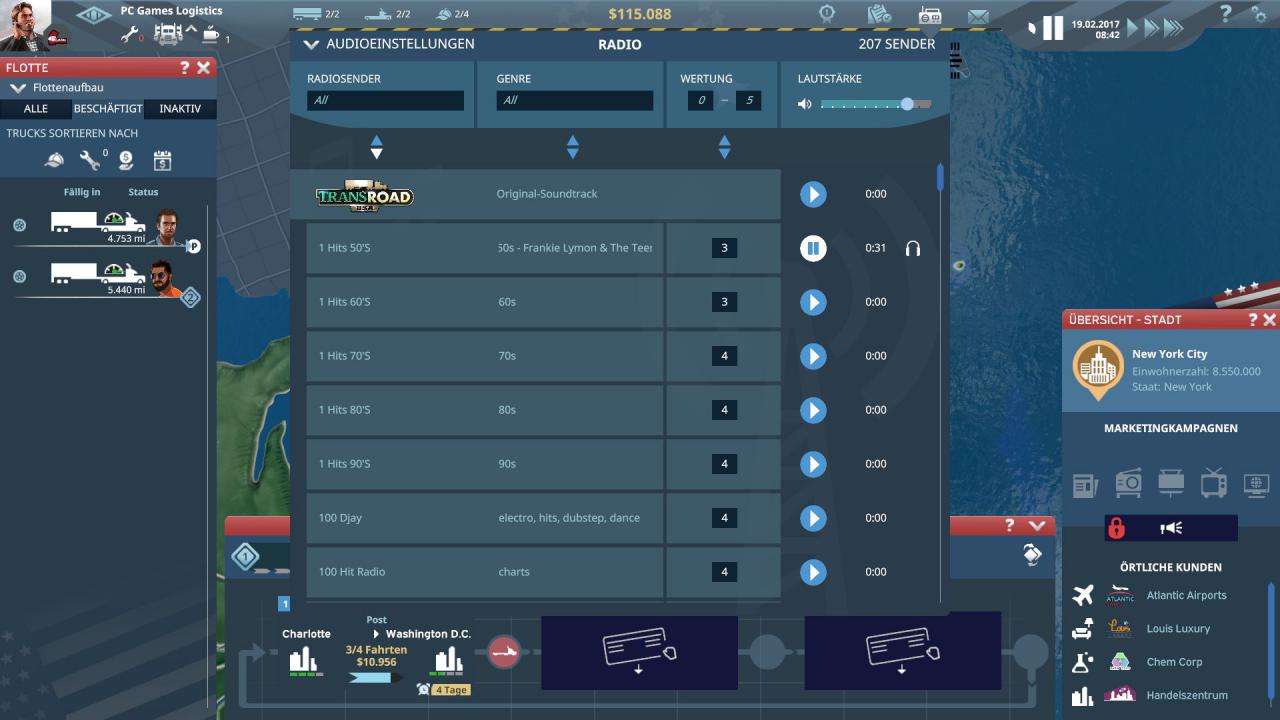Set game speed to double arrows

coord(1149,28)
